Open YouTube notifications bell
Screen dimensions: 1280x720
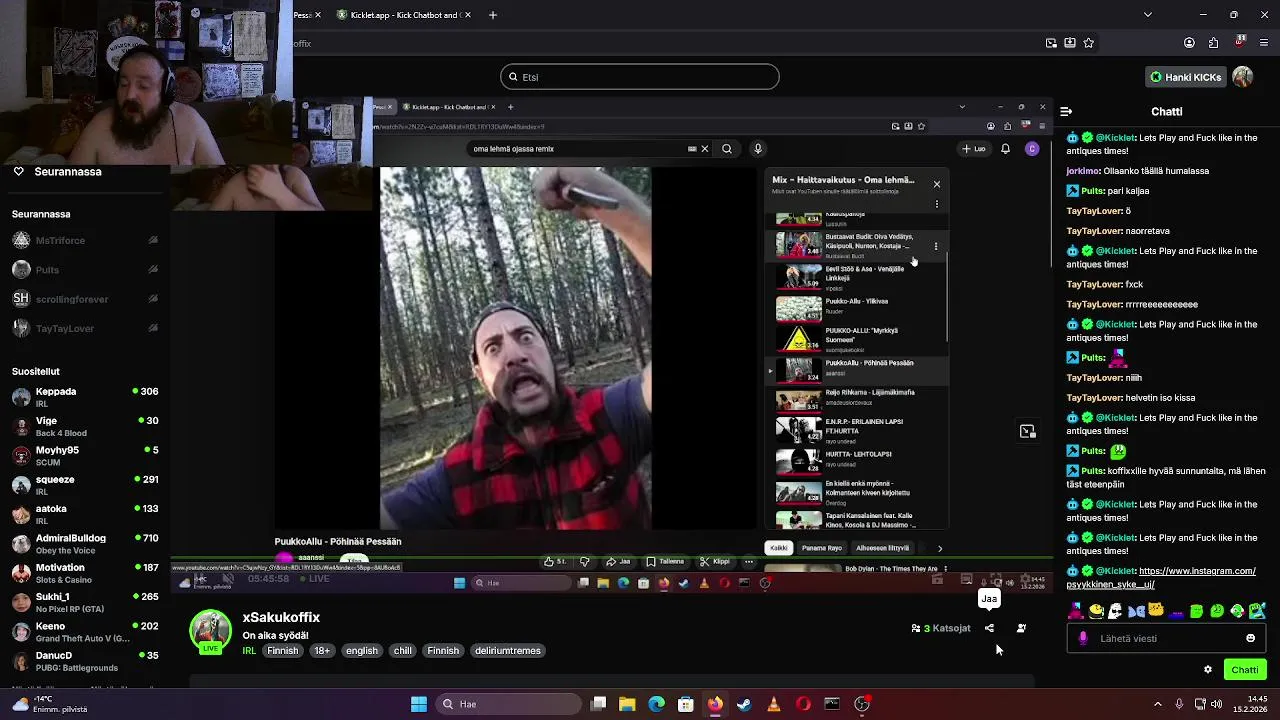[x=1005, y=149]
